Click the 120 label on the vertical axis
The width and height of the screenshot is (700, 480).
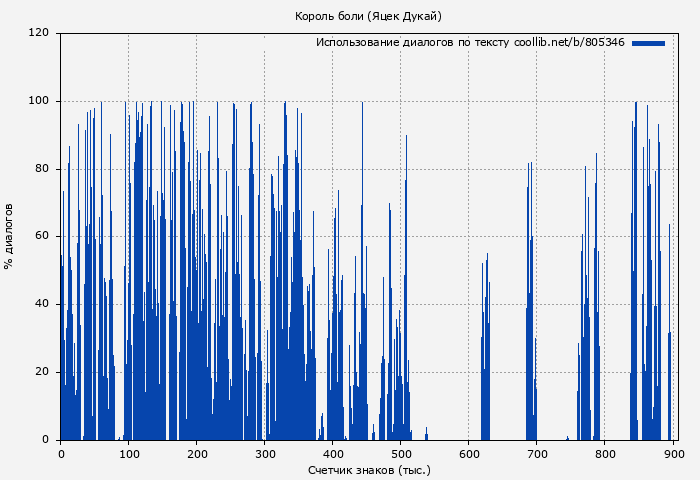pyautogui.click(x=39, y=33)
